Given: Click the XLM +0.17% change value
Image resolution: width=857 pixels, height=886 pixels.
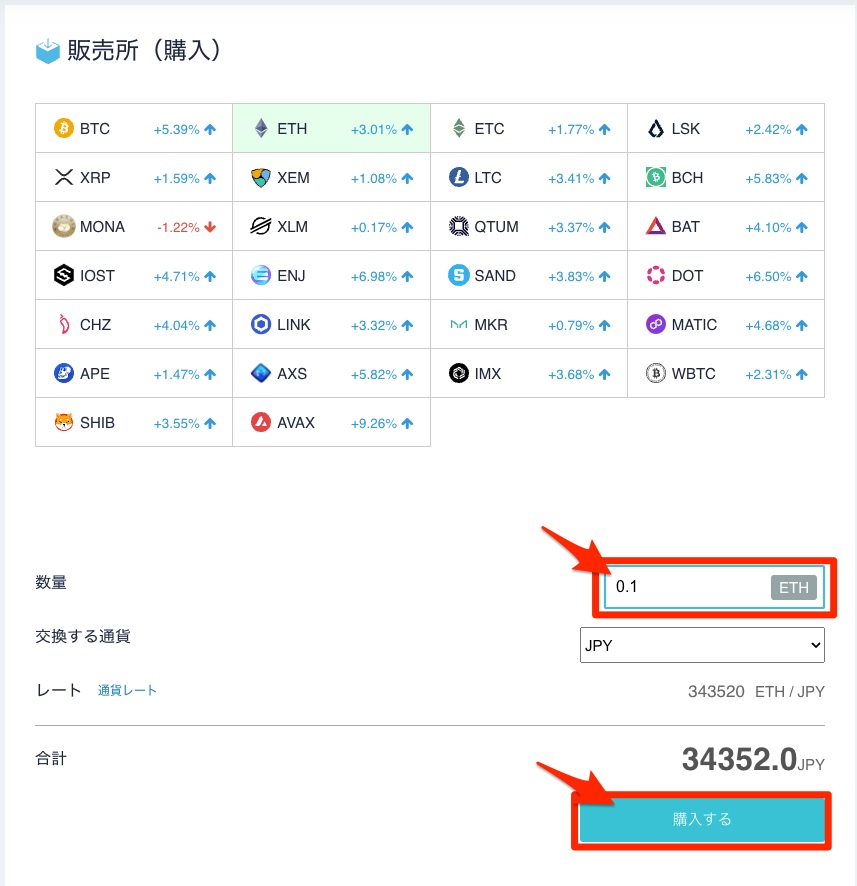Looking at the screenshot, I should click(x=373, y=227).
